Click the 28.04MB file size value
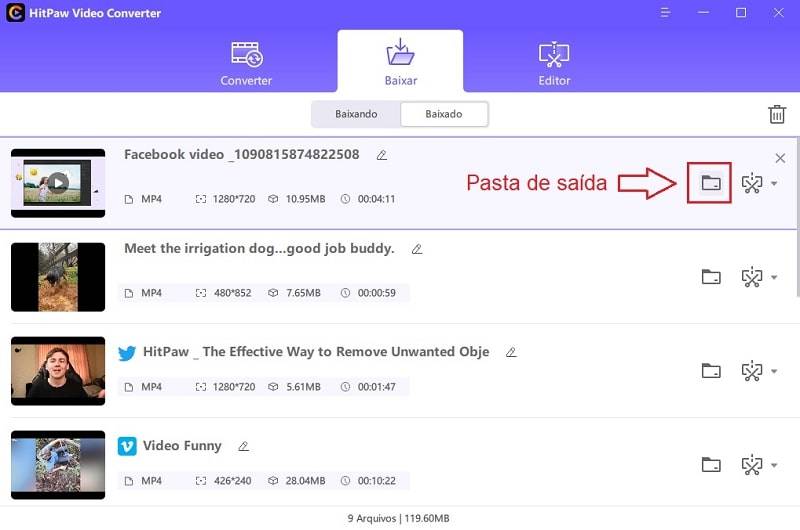The image size is (800, 530). (305, 481)
